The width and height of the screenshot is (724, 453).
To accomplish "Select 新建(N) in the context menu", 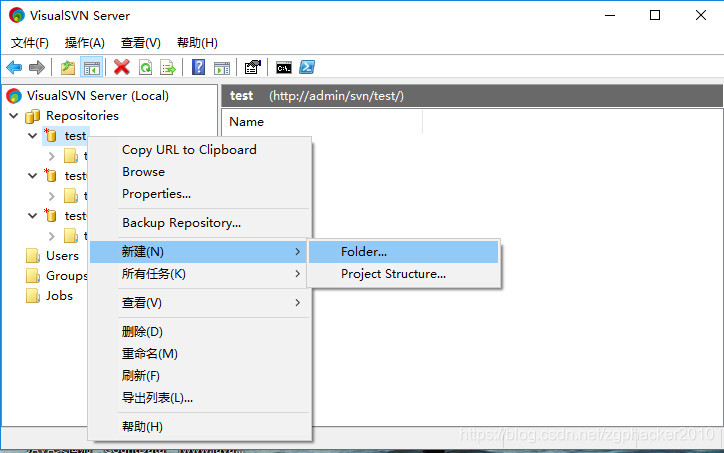I will coord(198,252).
